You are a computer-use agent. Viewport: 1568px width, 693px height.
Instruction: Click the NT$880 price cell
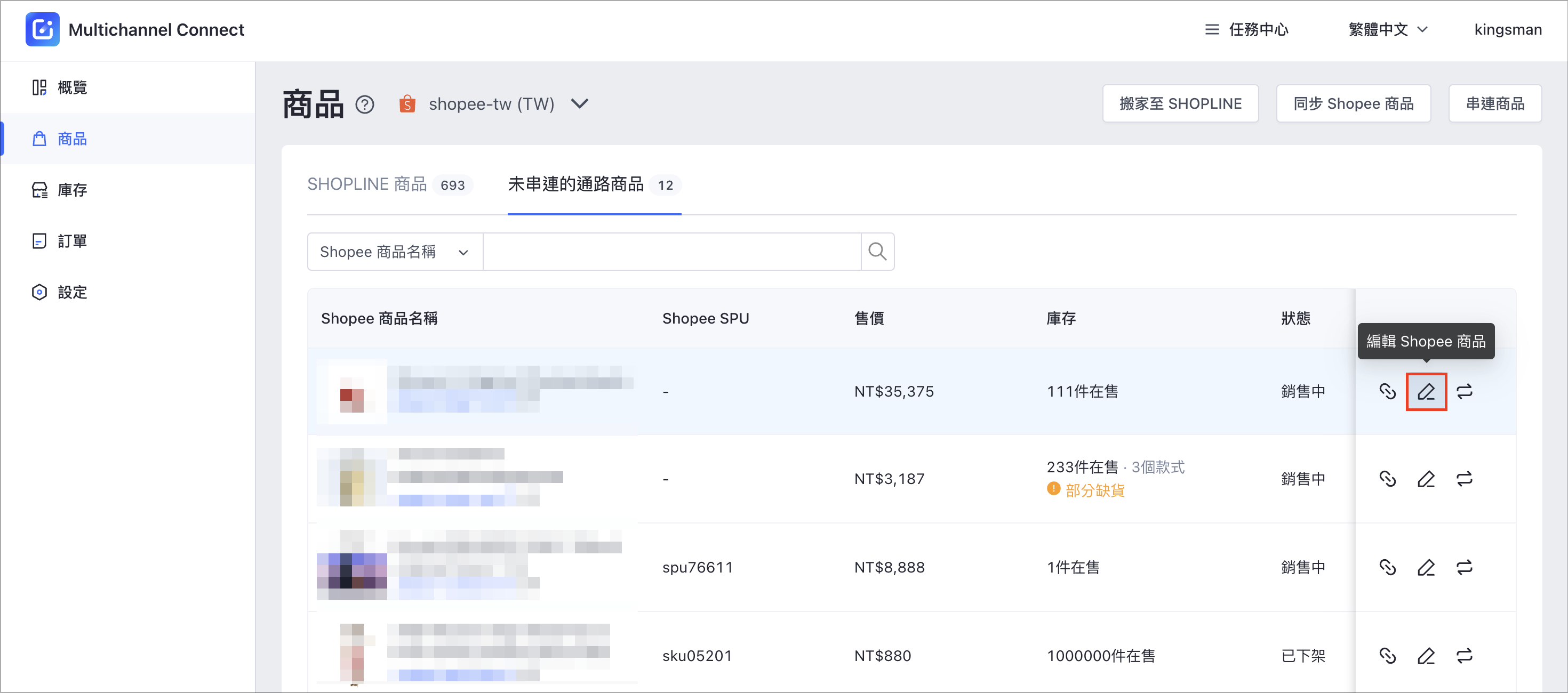883,656
